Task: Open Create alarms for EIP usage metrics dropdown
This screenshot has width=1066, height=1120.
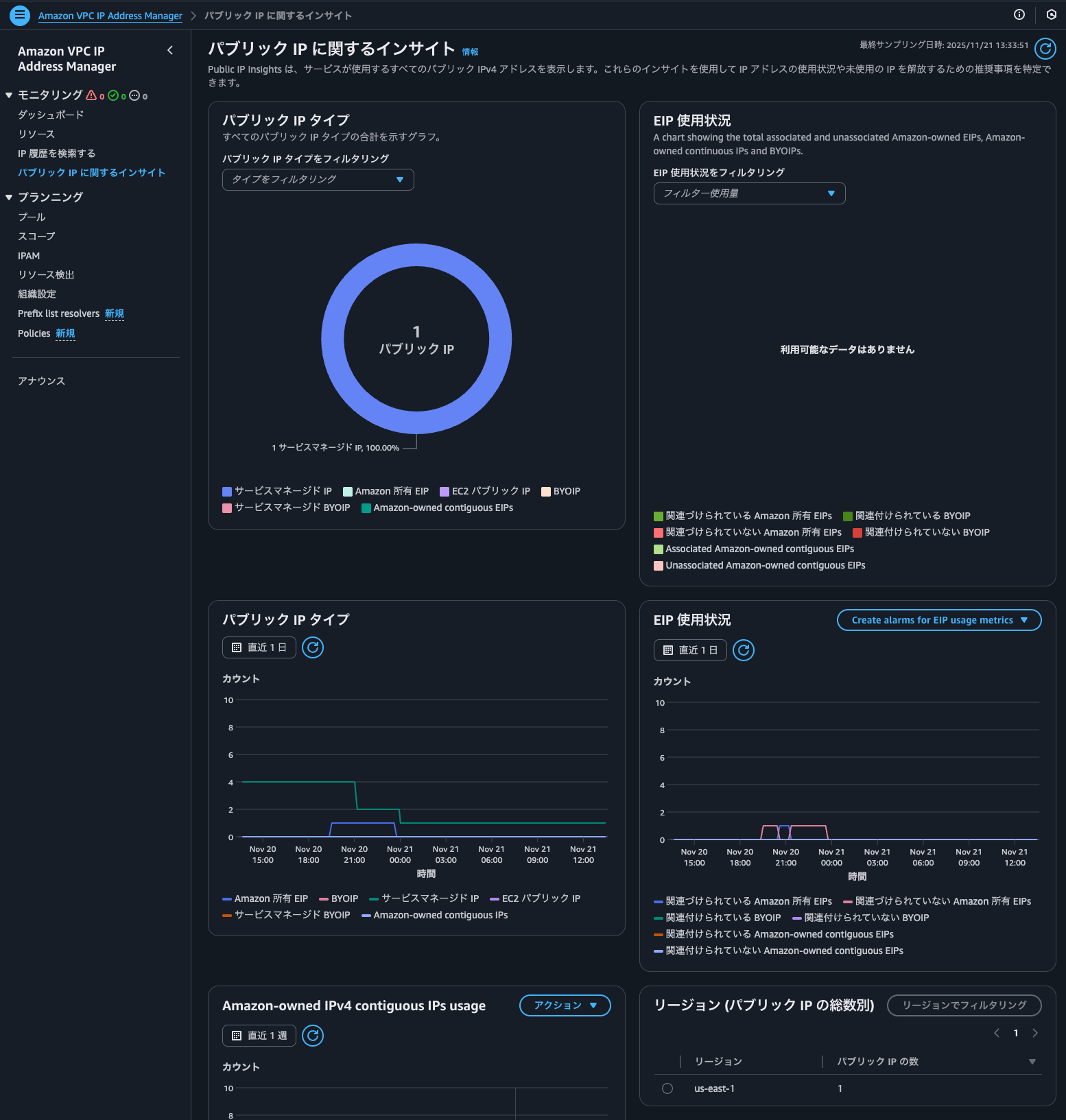Action: (x=939, y=620)
